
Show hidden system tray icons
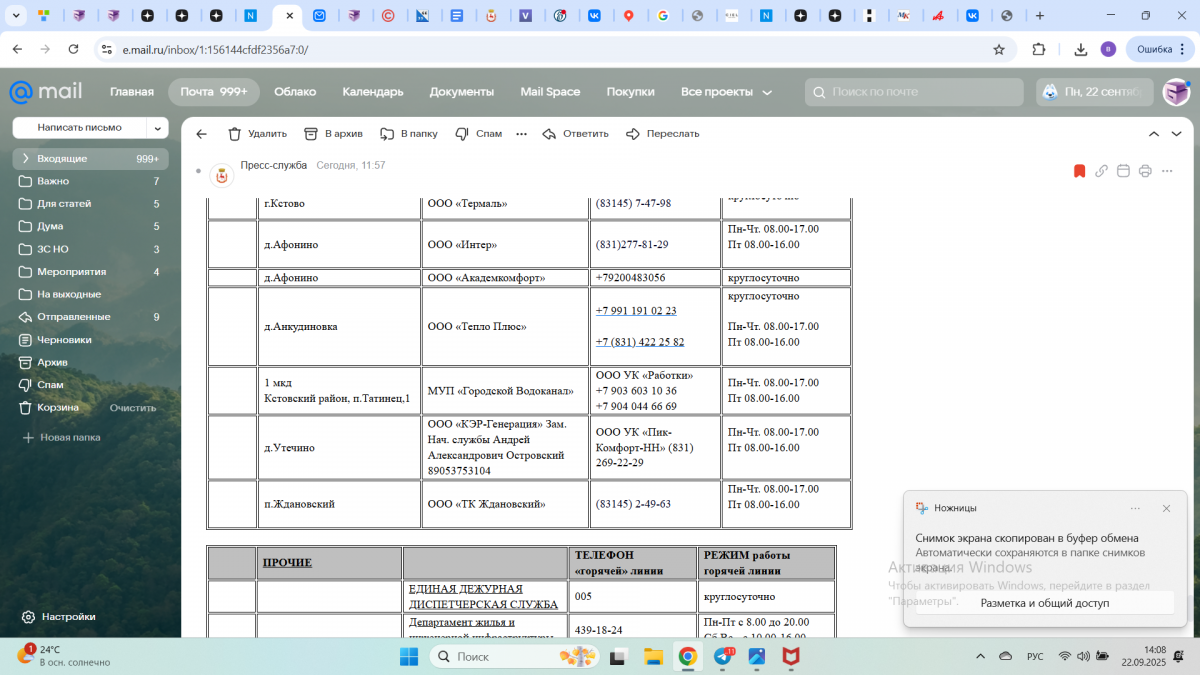pos(981,656)
